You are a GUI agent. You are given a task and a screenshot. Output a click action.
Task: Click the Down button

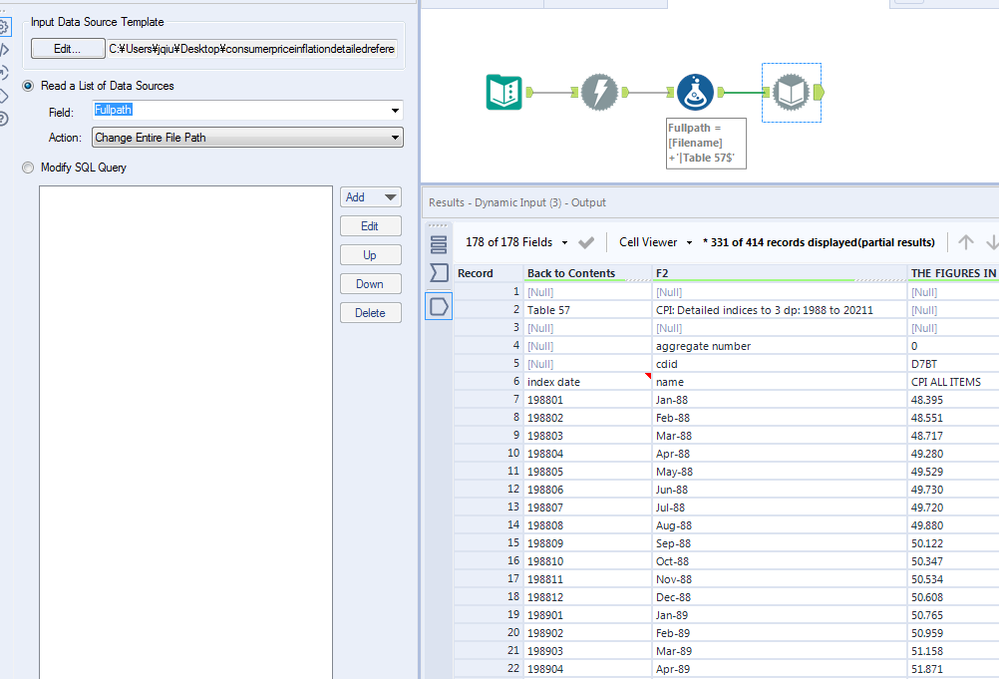pyautogui.click(x=370, y=284)
